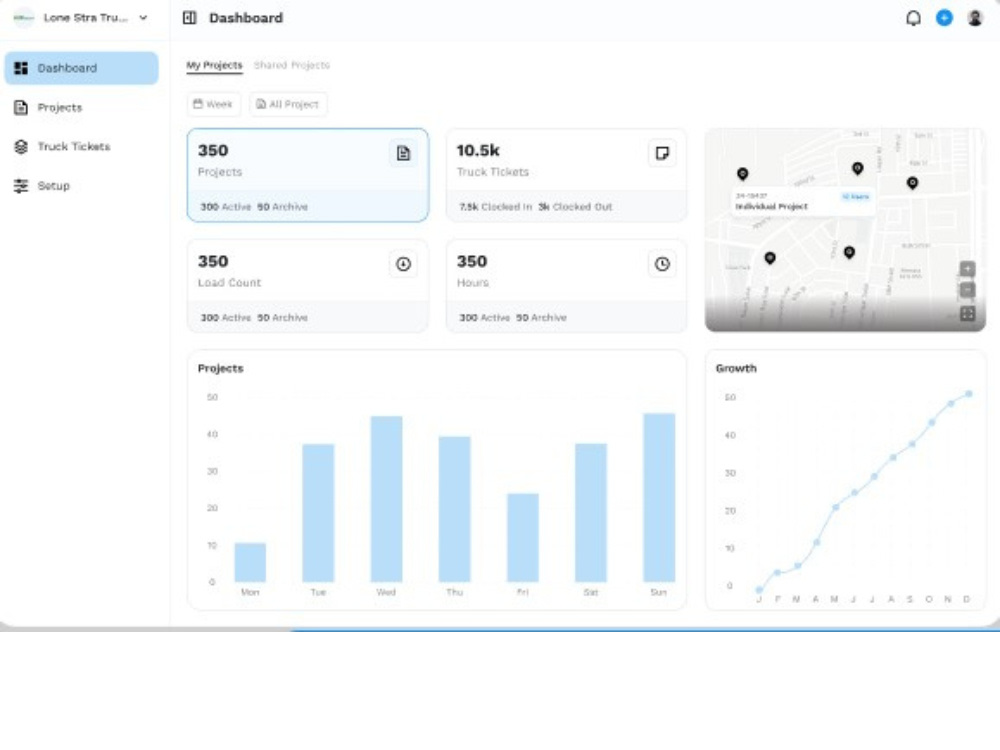Click the Projects chart title
This screenshot has height=750, width=1000.
tap(221, 369)
